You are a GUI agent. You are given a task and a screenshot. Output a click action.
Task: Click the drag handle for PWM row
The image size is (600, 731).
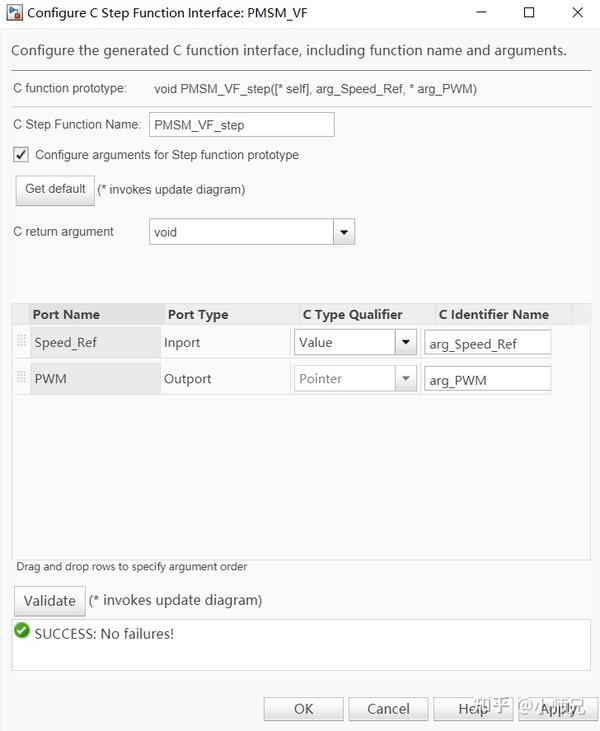[x=21, y=378]
